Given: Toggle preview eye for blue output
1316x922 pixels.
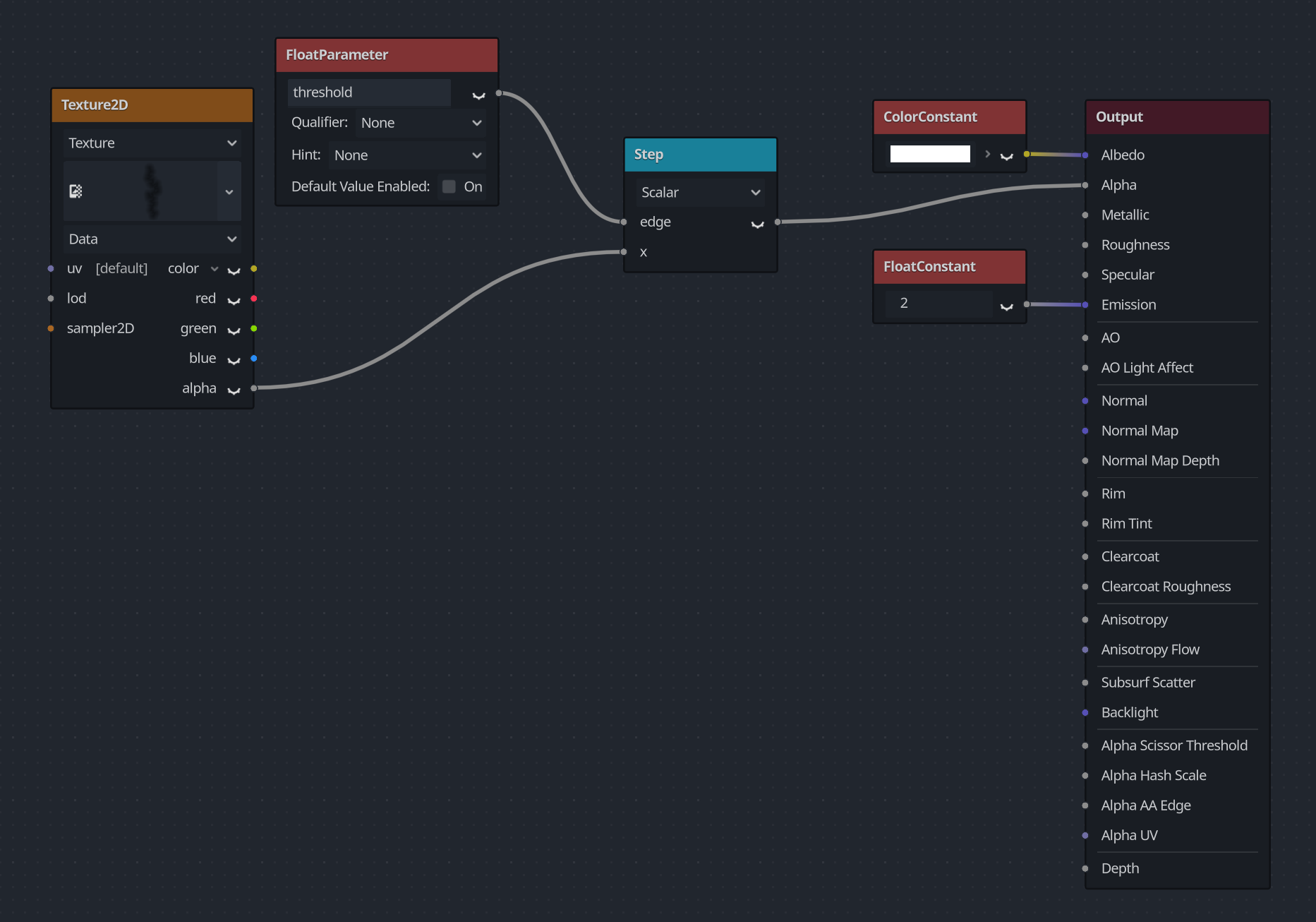Looking at the screenshot, I should 234,360.
